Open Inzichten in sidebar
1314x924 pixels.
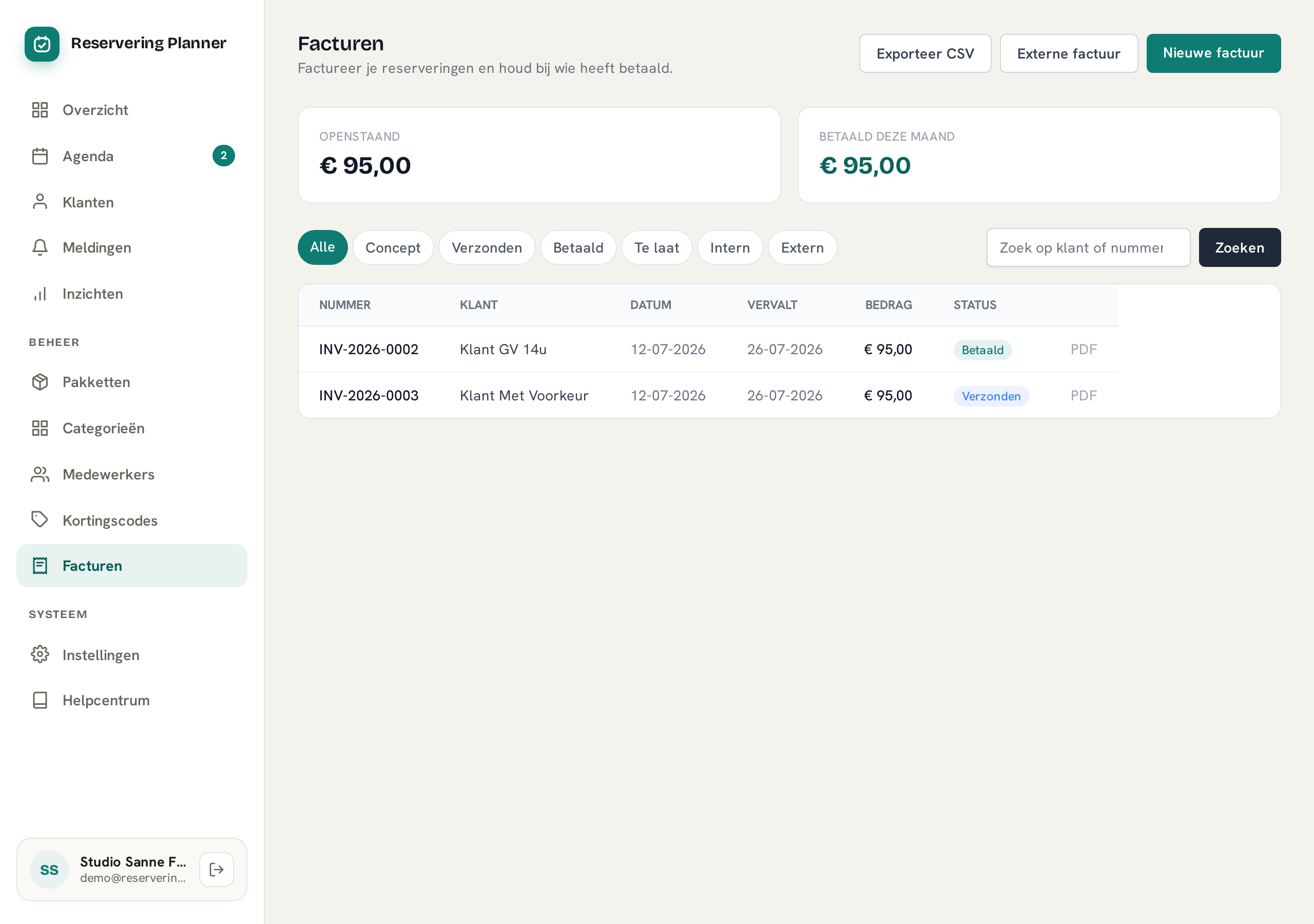pos(131,294)
